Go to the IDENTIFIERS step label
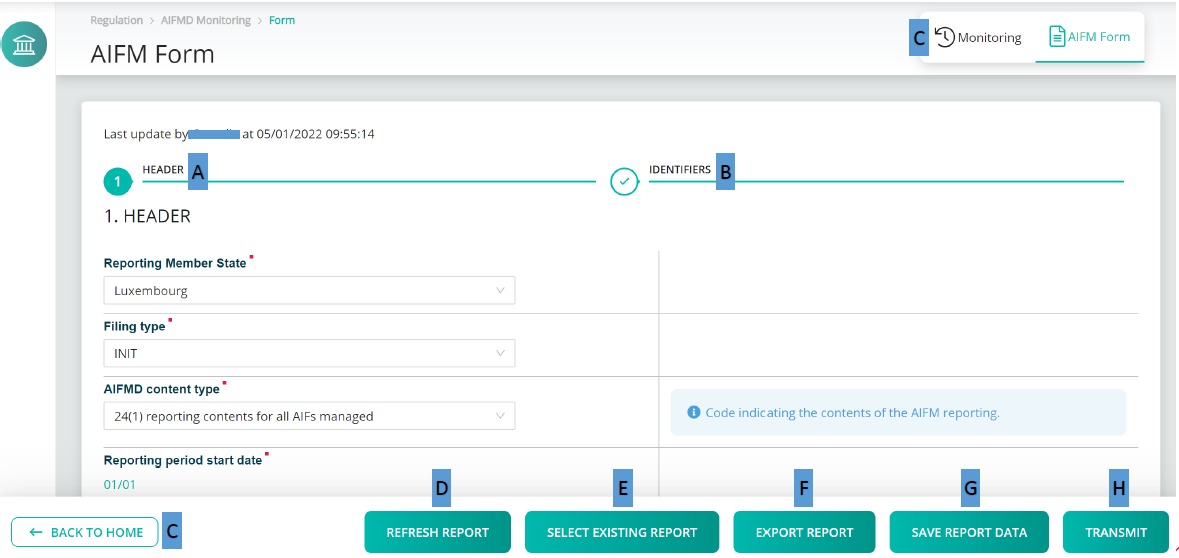Viewport: 1179px width, 558px height. [x=680, y=170]
